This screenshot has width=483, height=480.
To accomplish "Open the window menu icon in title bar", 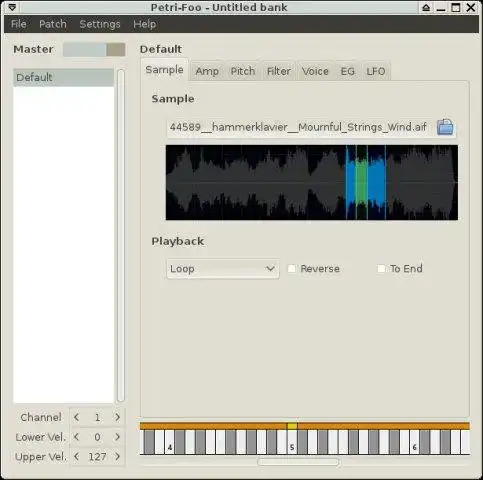I will coord(12,7).
